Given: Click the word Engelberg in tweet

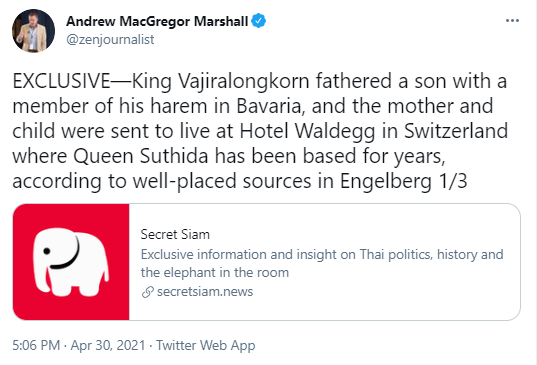Looking at the screenshot, I should [386, 182].
